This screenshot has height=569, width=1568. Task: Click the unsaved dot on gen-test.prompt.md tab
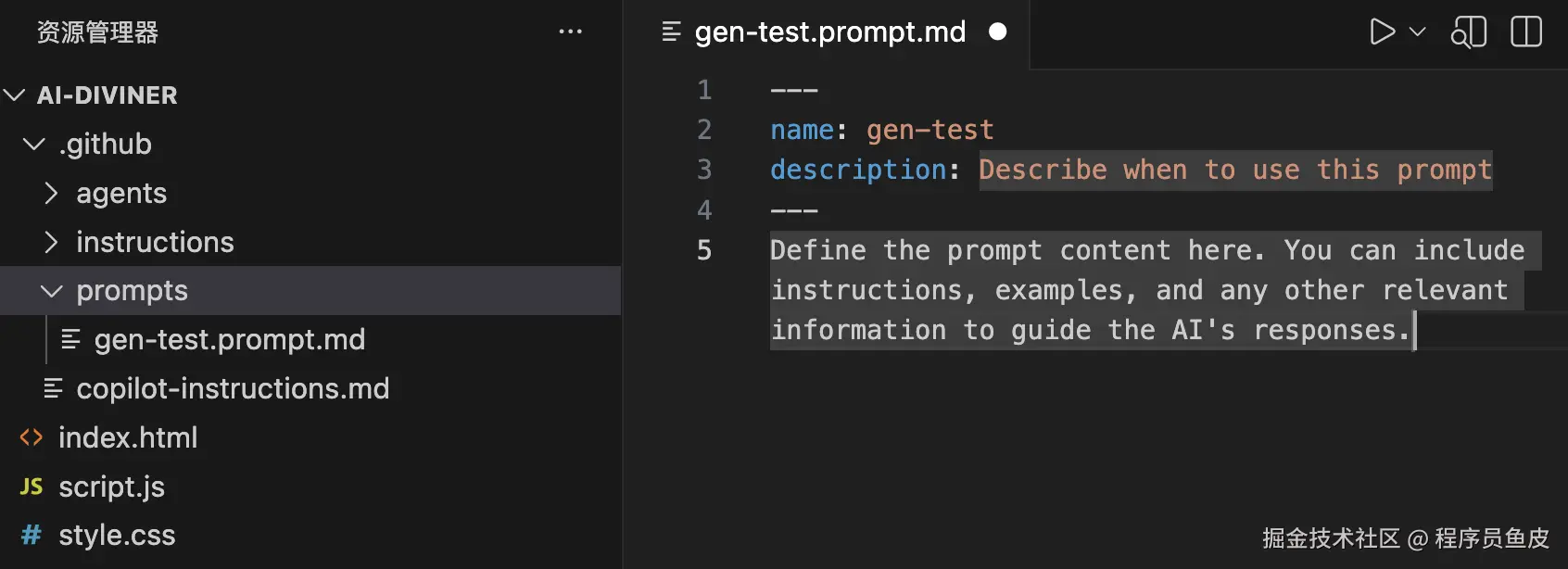997,32
